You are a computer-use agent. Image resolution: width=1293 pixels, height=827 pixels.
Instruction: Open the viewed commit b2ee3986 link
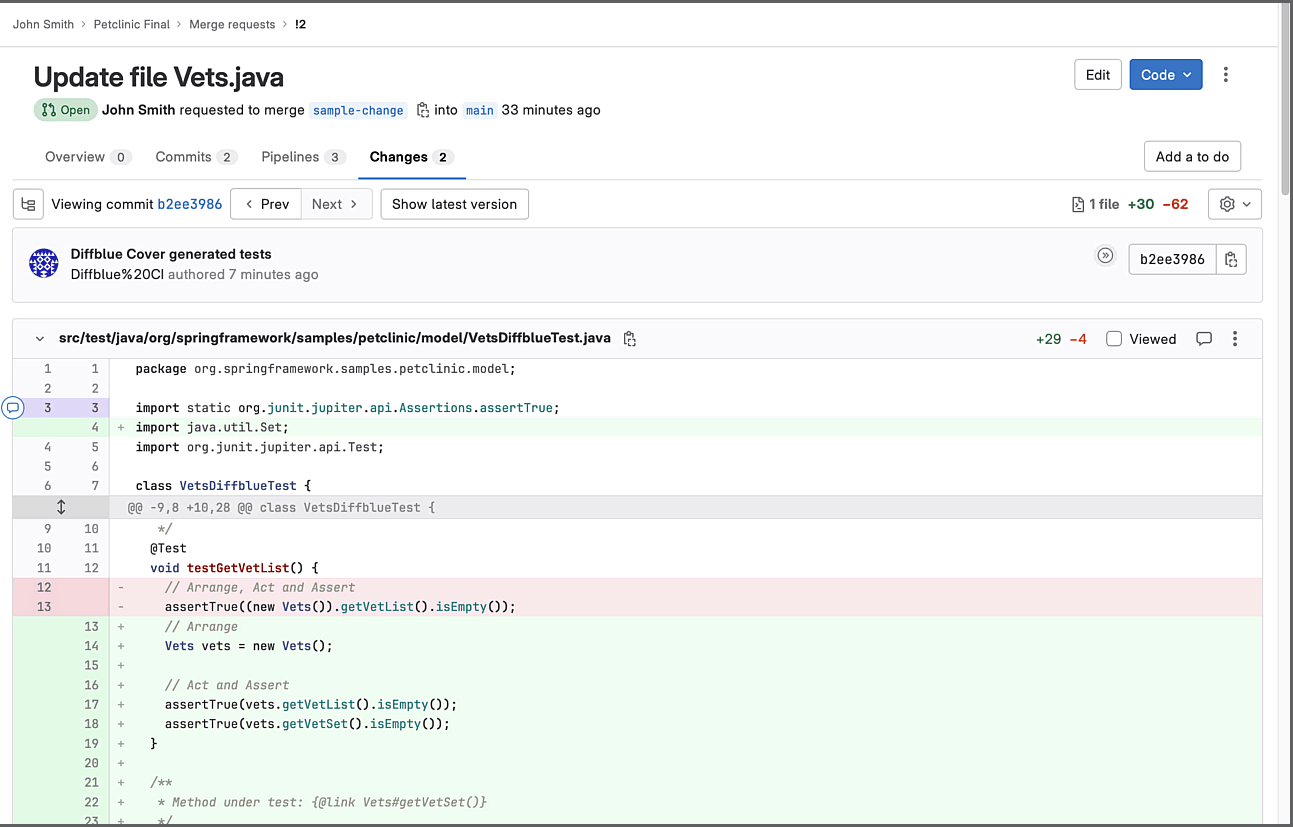tap(190, 204)
